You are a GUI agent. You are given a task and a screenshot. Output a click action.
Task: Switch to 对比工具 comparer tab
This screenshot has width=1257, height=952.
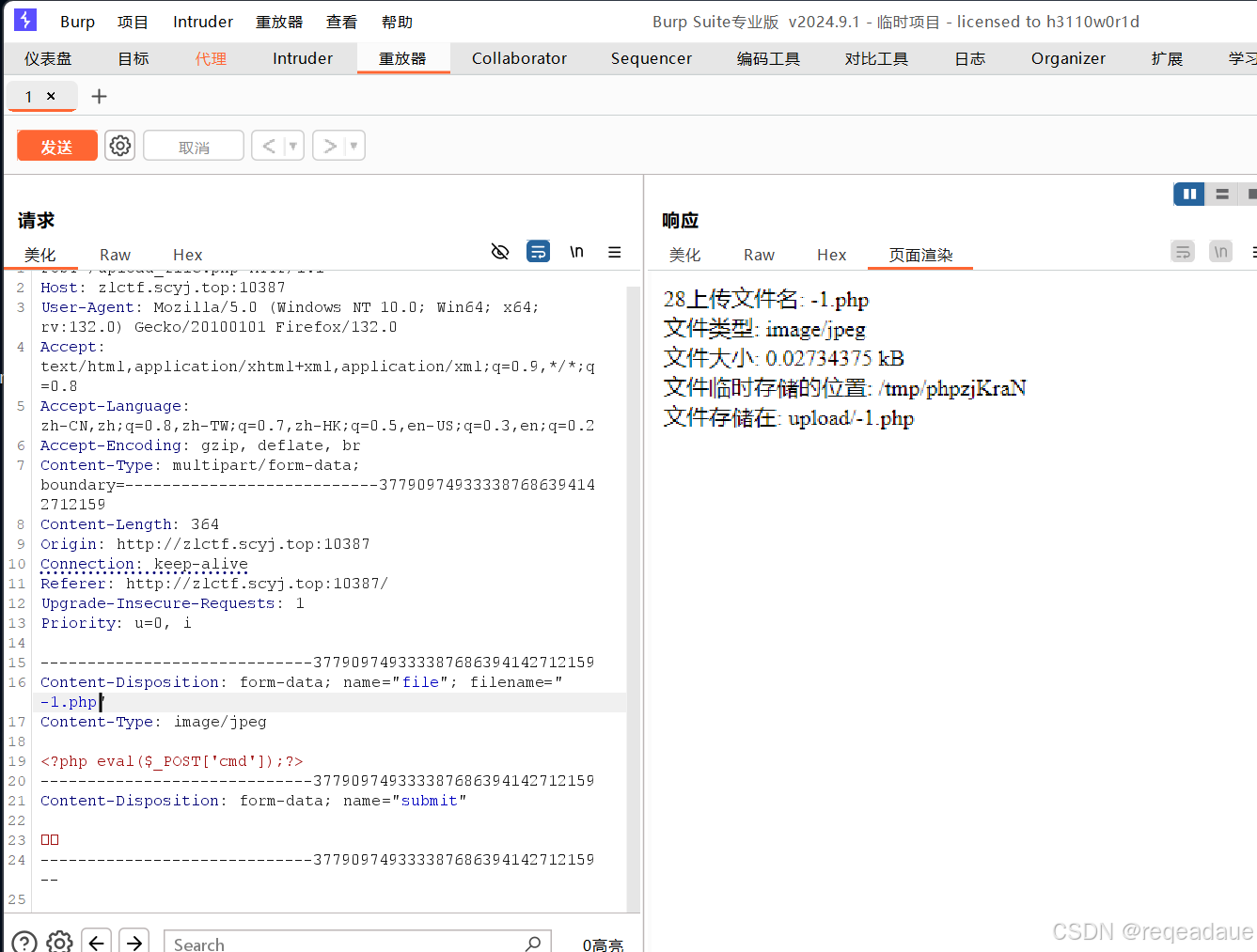(876, 58)
